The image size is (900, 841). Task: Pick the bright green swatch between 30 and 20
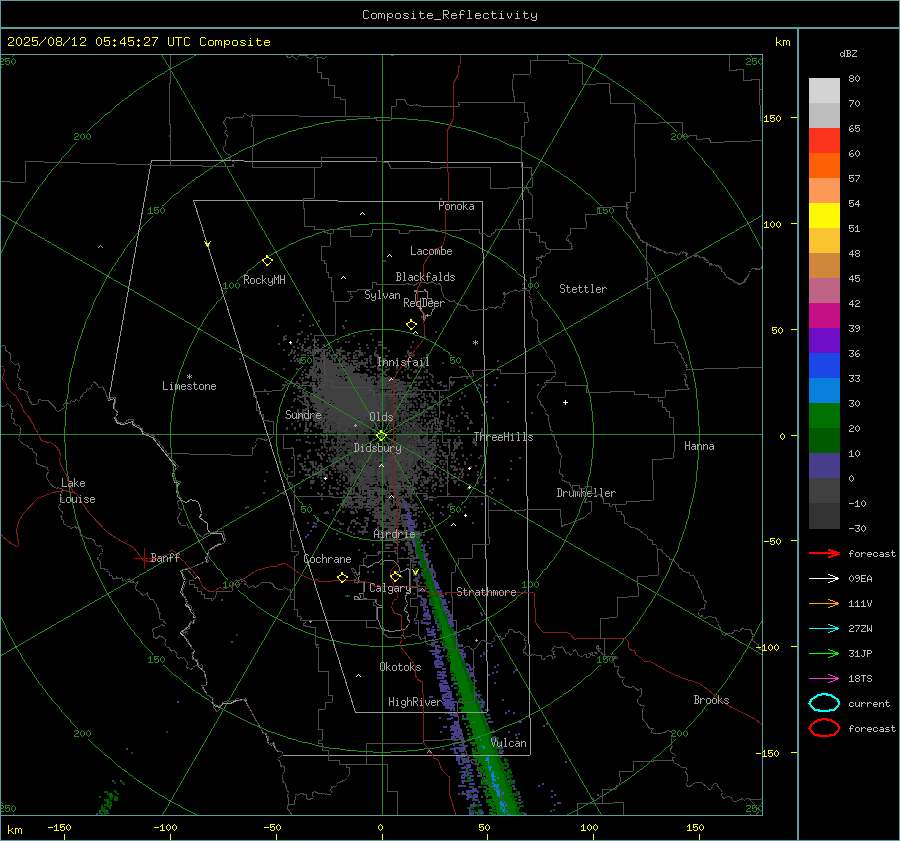824,416
